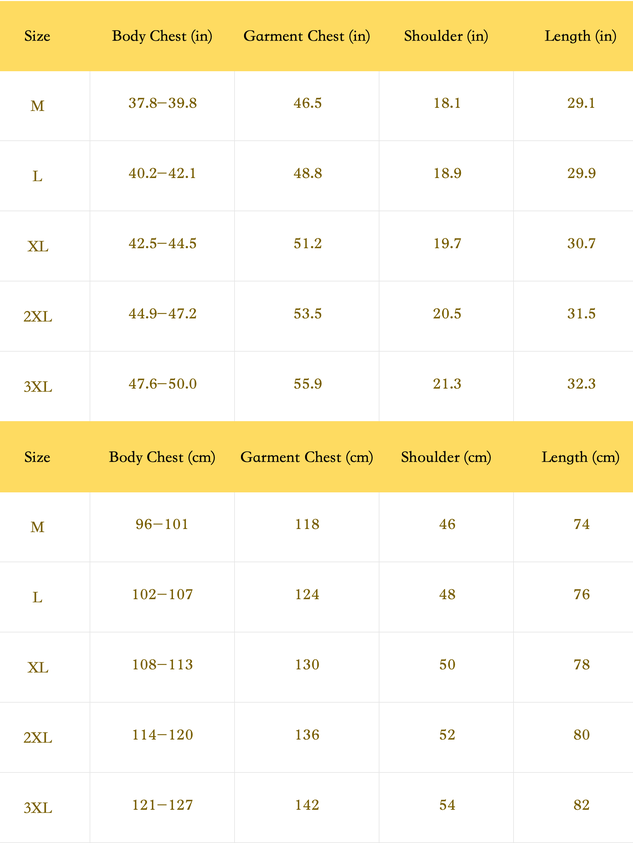
Task: Click the 3XL label in centimeters table
Action: (x=38, y=808)
